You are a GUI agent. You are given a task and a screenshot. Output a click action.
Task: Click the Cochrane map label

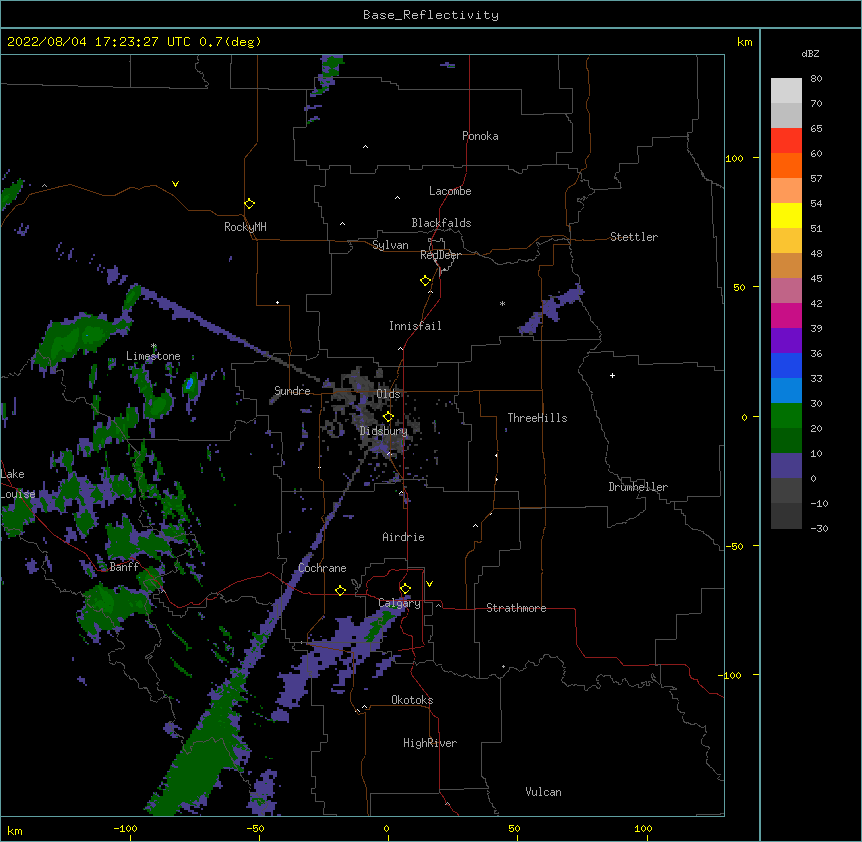322,568
